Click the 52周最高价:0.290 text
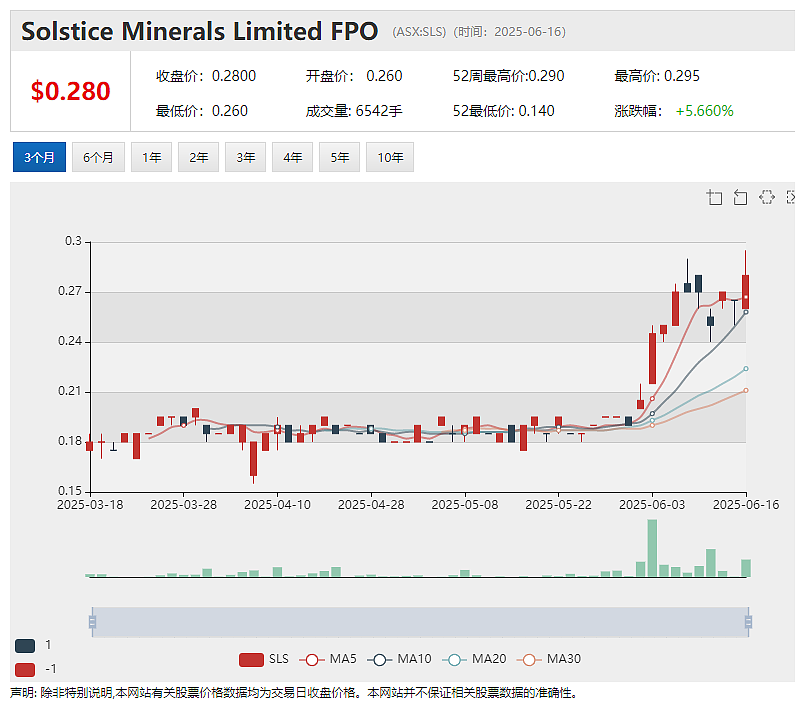This screenshot has height=714, width=806. tap(508, 76)
